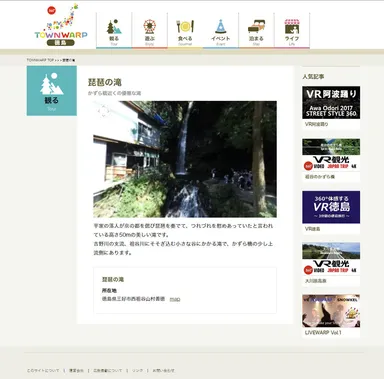The height and width of the screenshot is (379, 384).
Task: Select the 観る Tour navigation tab
Action: (x=114, y=31)
